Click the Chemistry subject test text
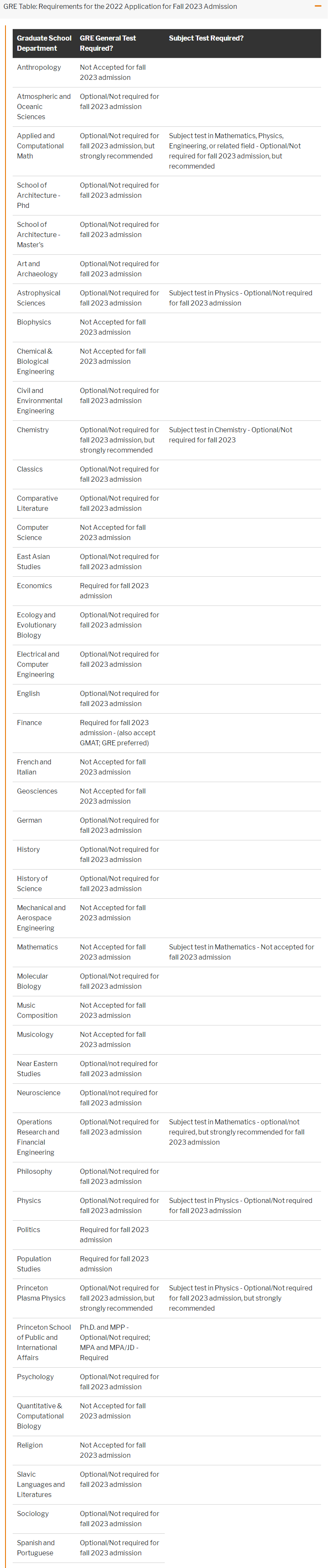The width and height of the screenshot is (335, 1568). pos(230,435)
